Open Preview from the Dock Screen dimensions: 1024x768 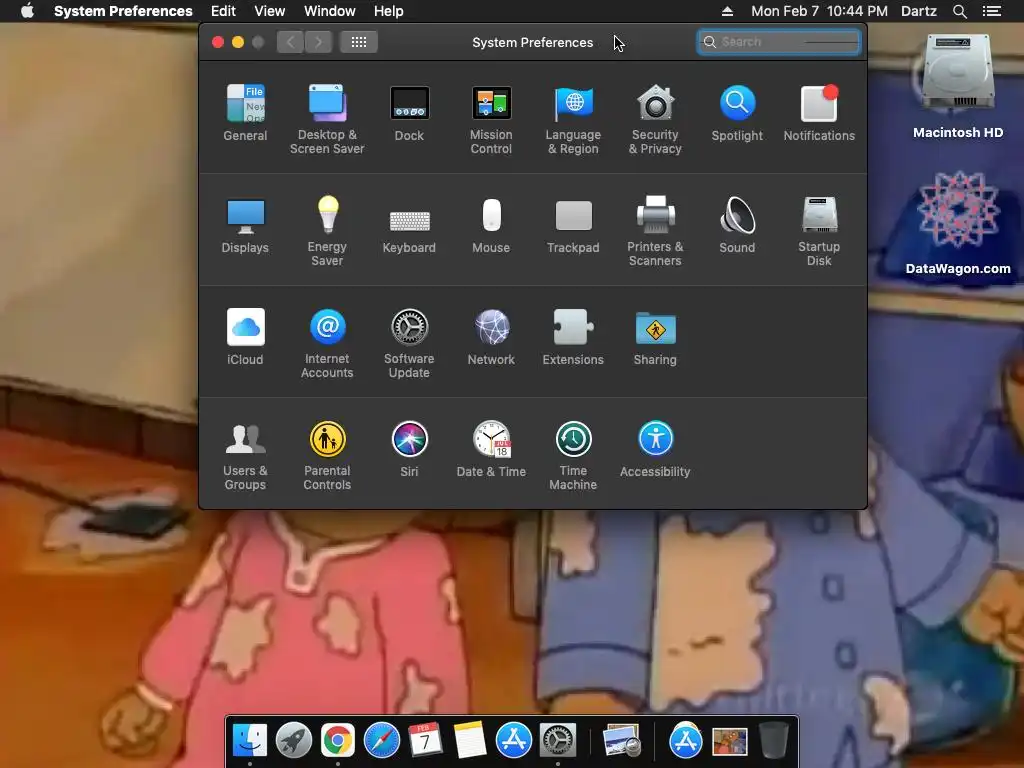pos(622,741)
